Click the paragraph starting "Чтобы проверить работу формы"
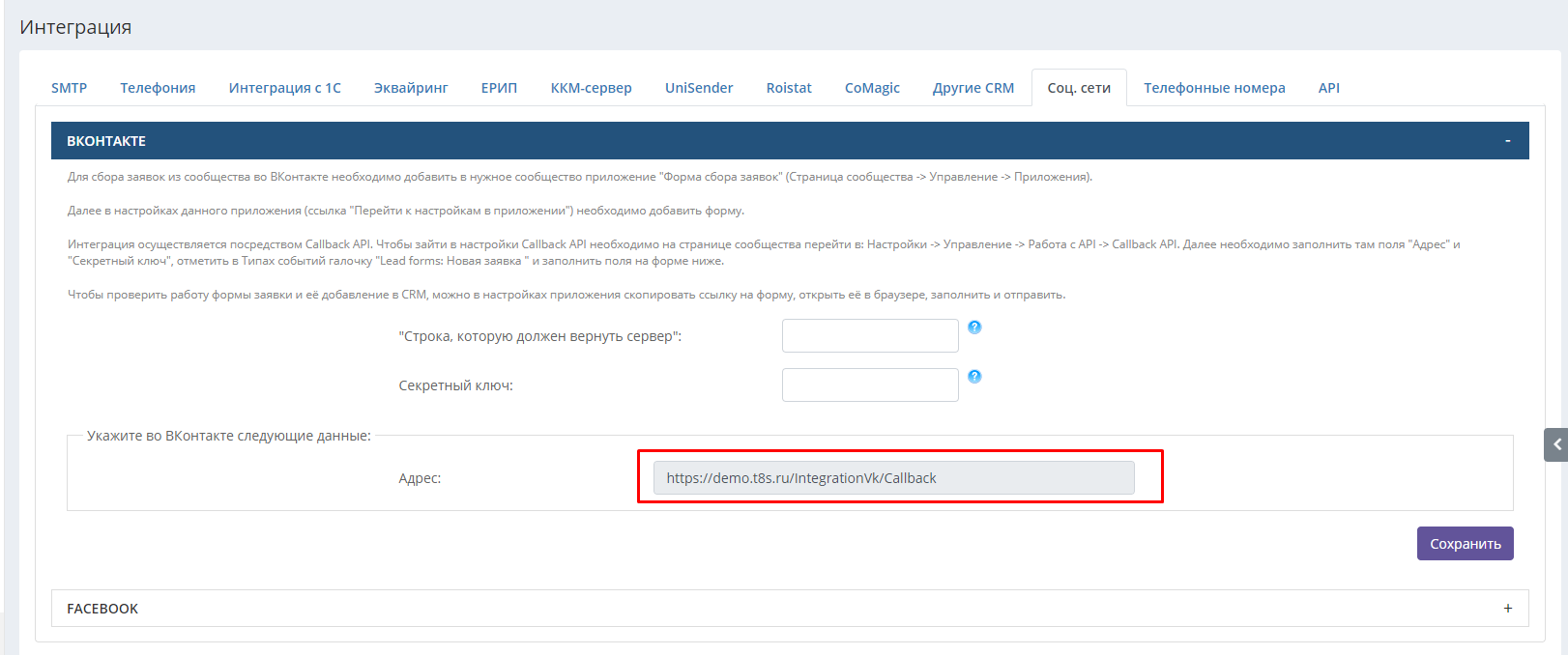1568x655 pixels. pyautogui.click(x=566, y=295)
